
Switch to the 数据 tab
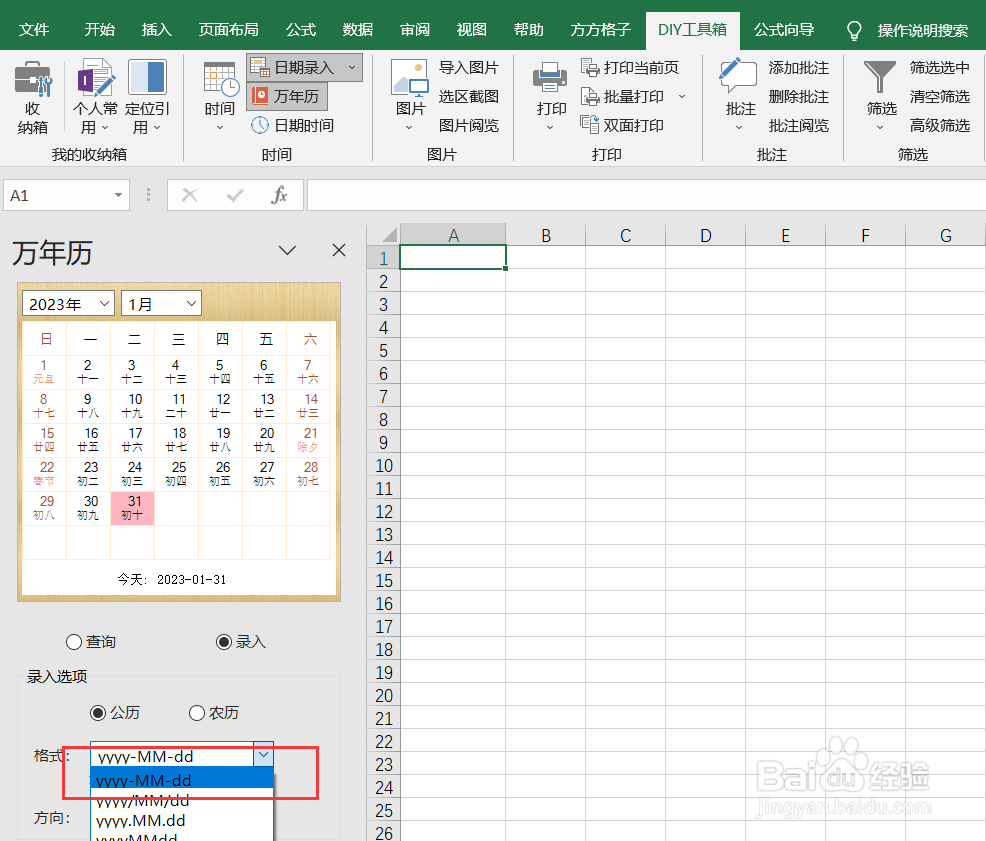357,30
